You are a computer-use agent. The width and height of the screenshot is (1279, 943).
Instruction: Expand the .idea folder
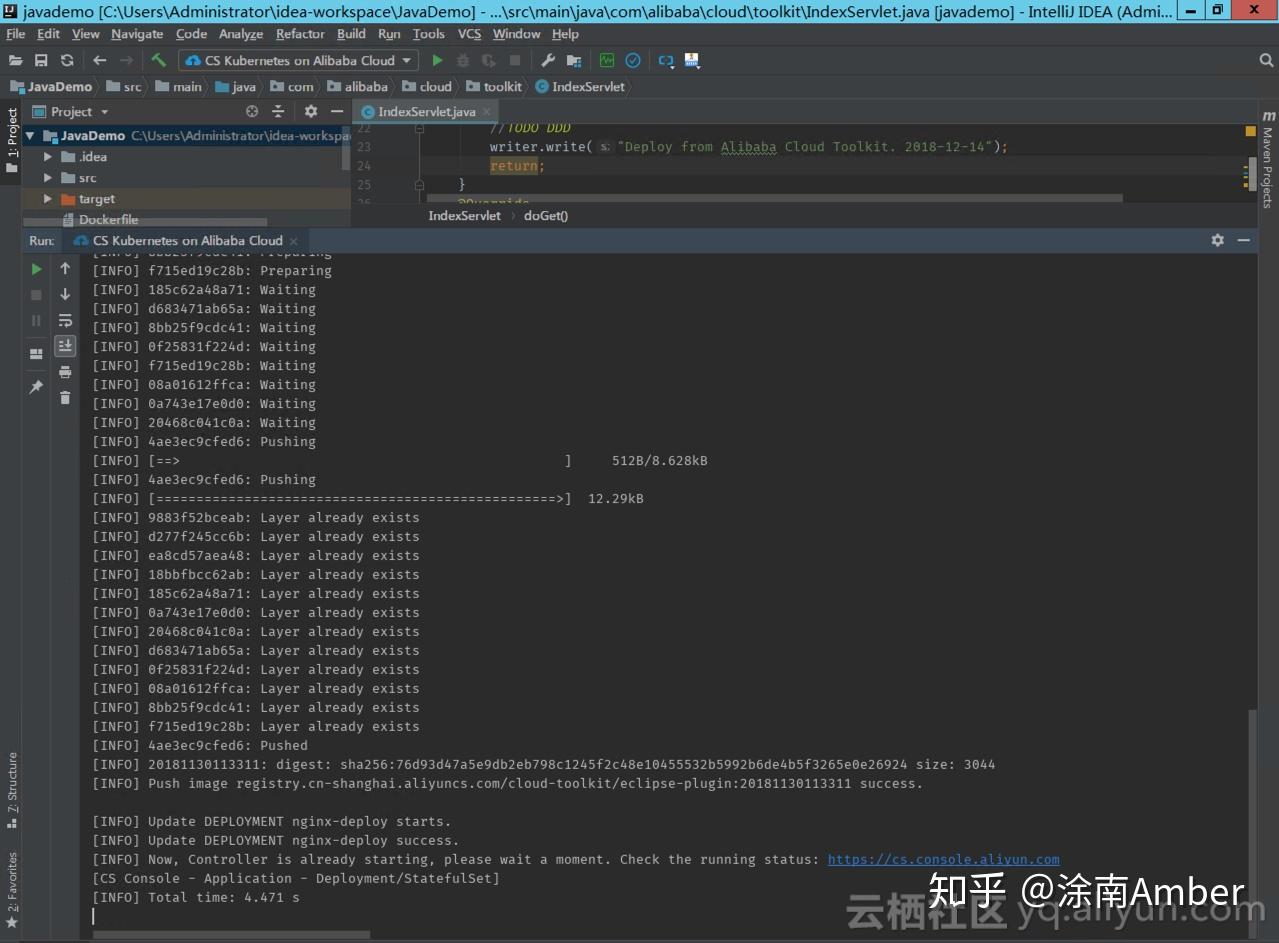(x=47, y=157)
